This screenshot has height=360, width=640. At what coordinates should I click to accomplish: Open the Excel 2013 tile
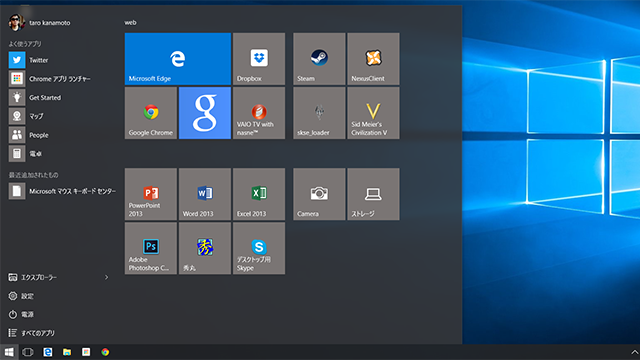coord(259,194)
